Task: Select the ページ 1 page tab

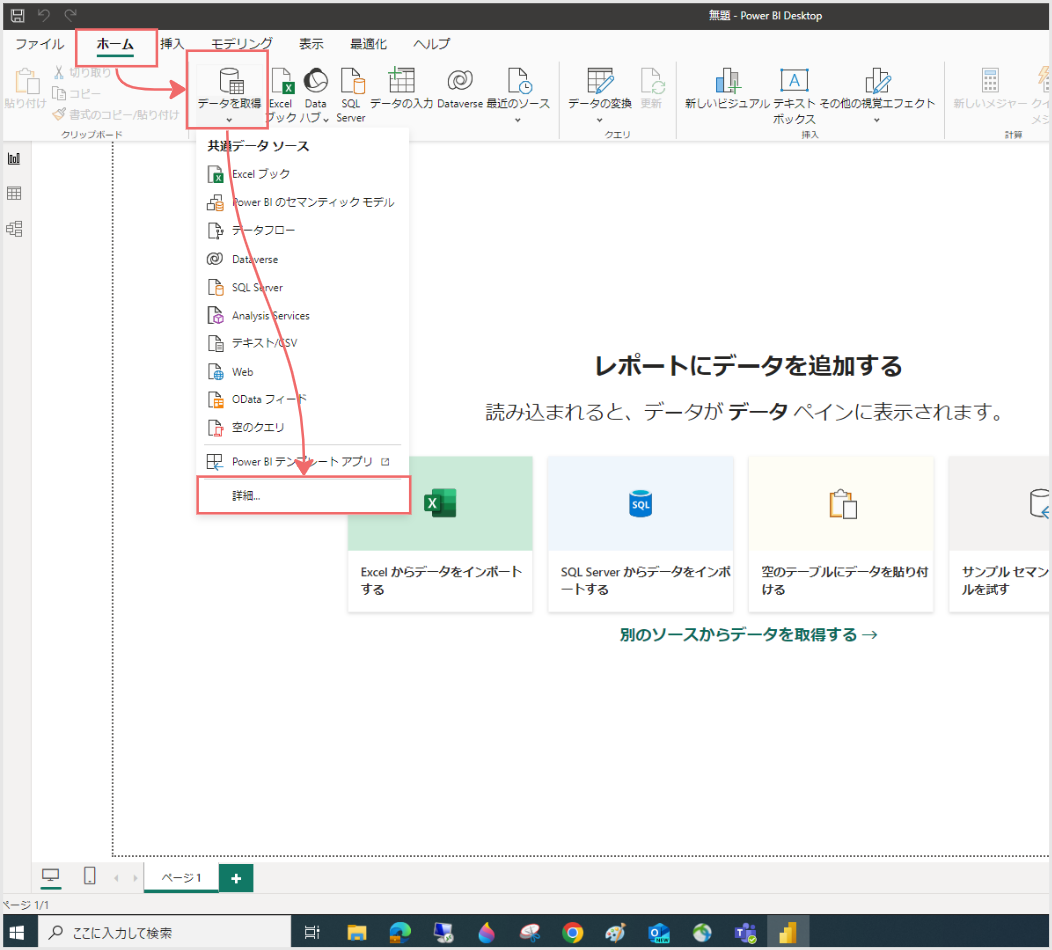Action: [x=181, y=878]
